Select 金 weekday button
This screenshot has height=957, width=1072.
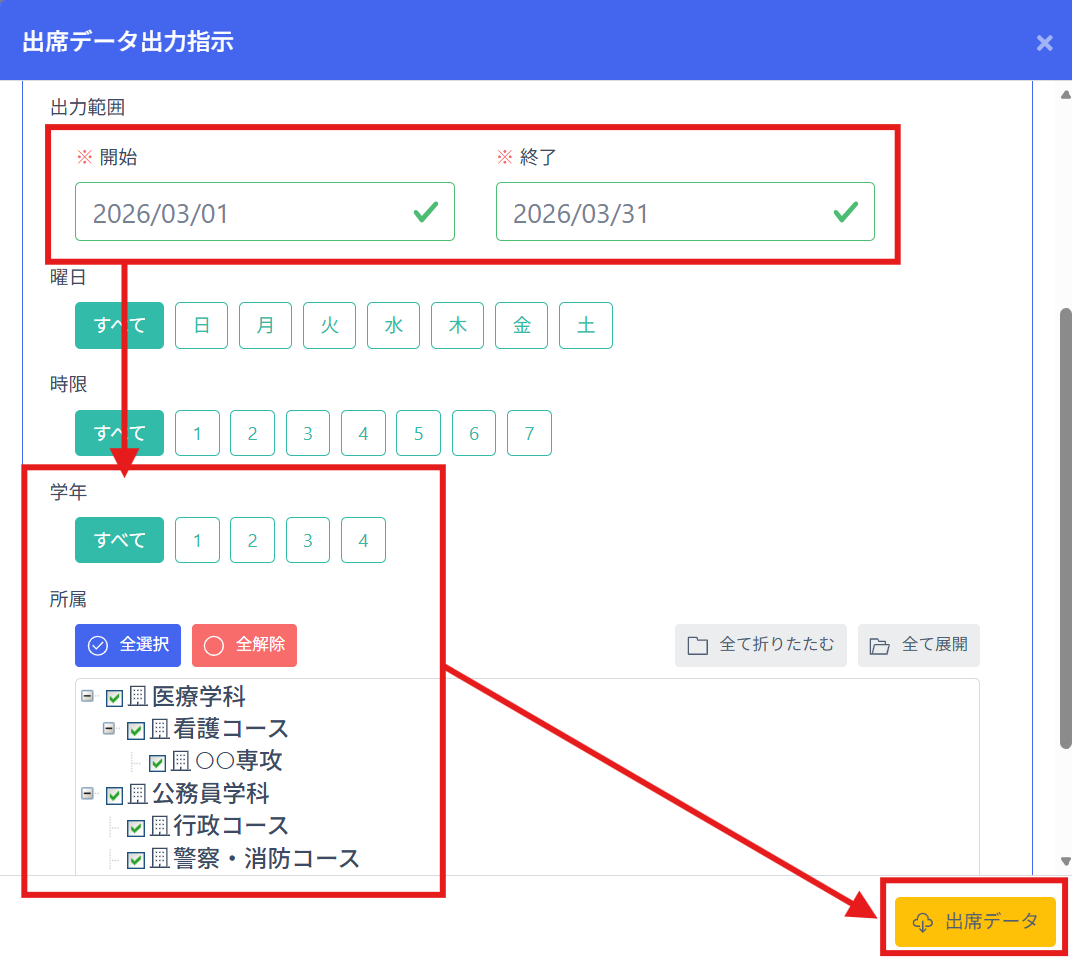521,325
